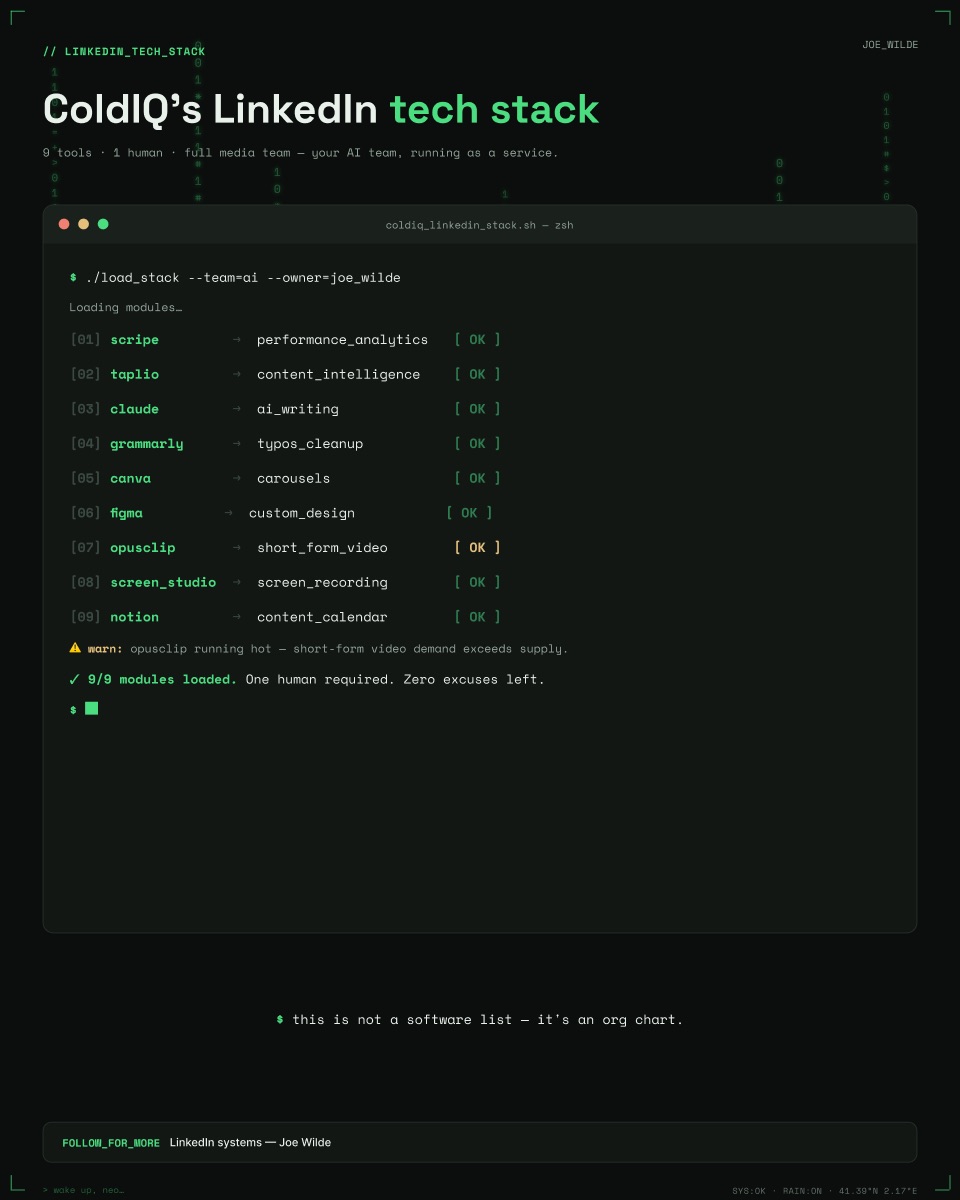
Task: Click ai_writing text
Action: (x=298, y=409)
